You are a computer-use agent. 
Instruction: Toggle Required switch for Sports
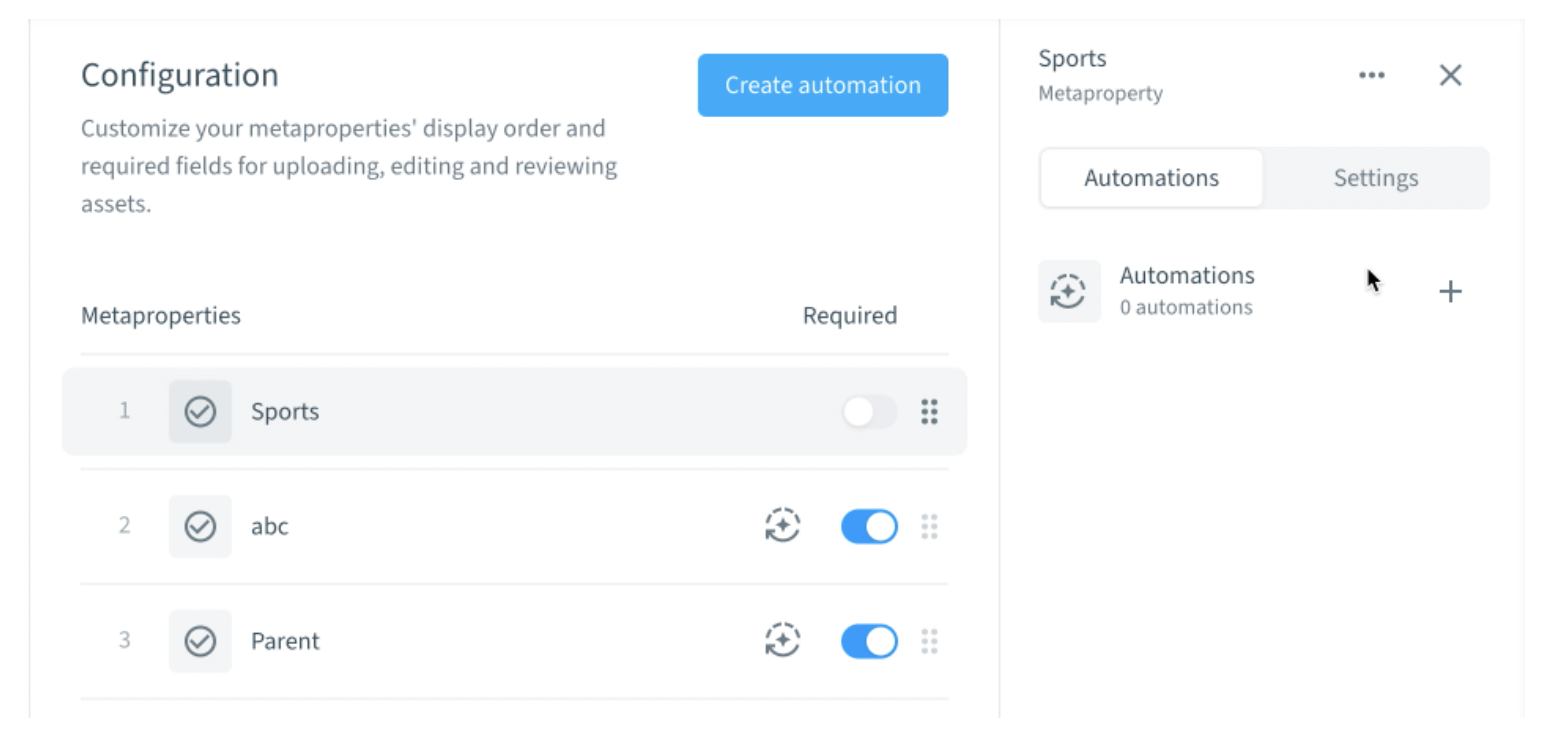(x=869, y=412)
